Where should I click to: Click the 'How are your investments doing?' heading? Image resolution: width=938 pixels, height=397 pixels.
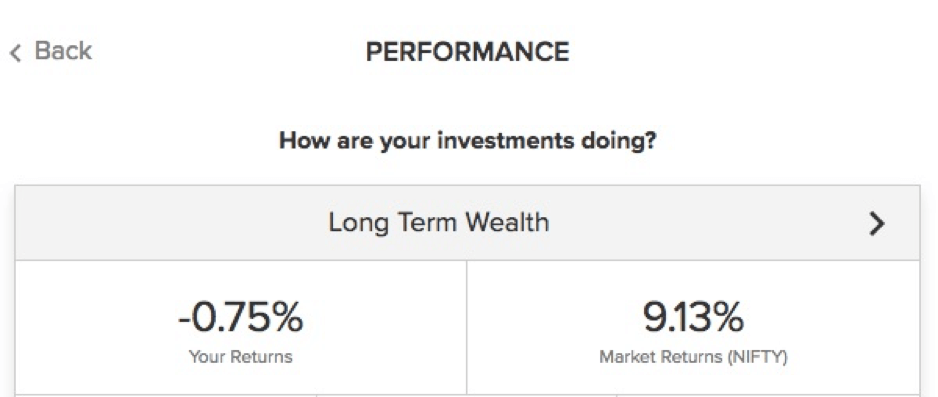[x=468, y=141]
